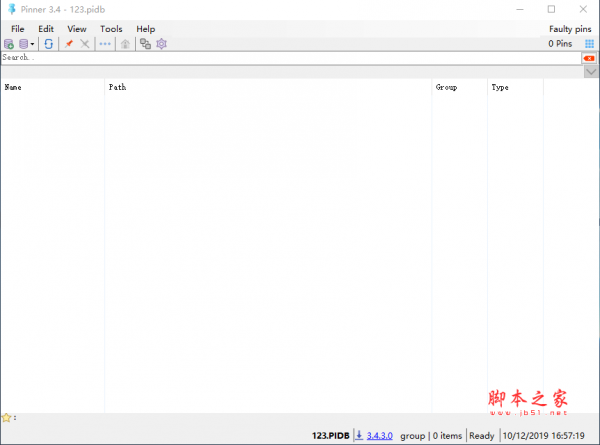Click the new database icon with green plus
This screenshot has width=600, height=445.
pyautogui.click(x=9, y=44)
